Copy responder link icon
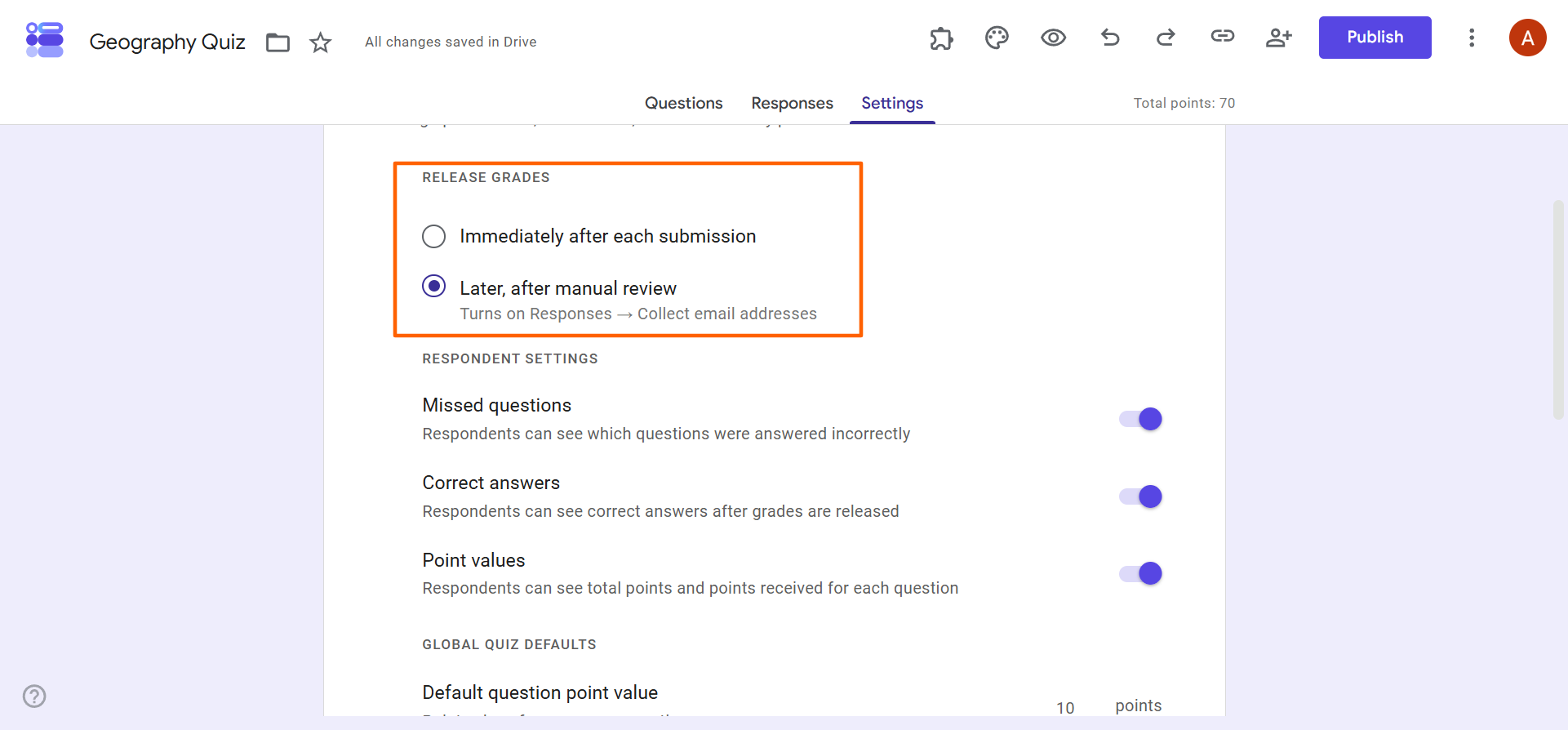The image size is (1568, 730). point(1222,36)
